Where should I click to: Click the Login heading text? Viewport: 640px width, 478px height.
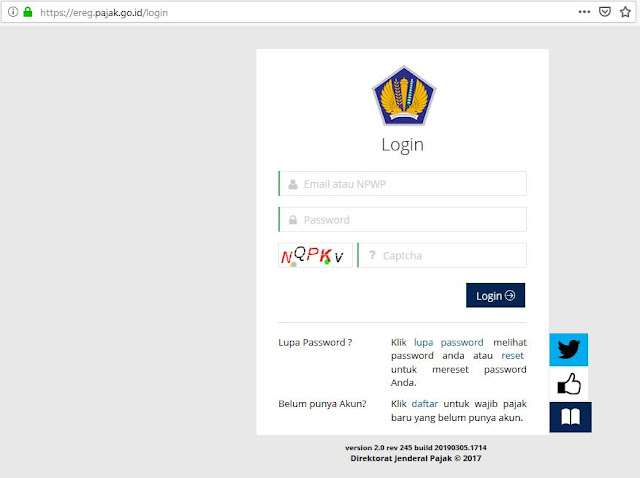coord(402,145)
